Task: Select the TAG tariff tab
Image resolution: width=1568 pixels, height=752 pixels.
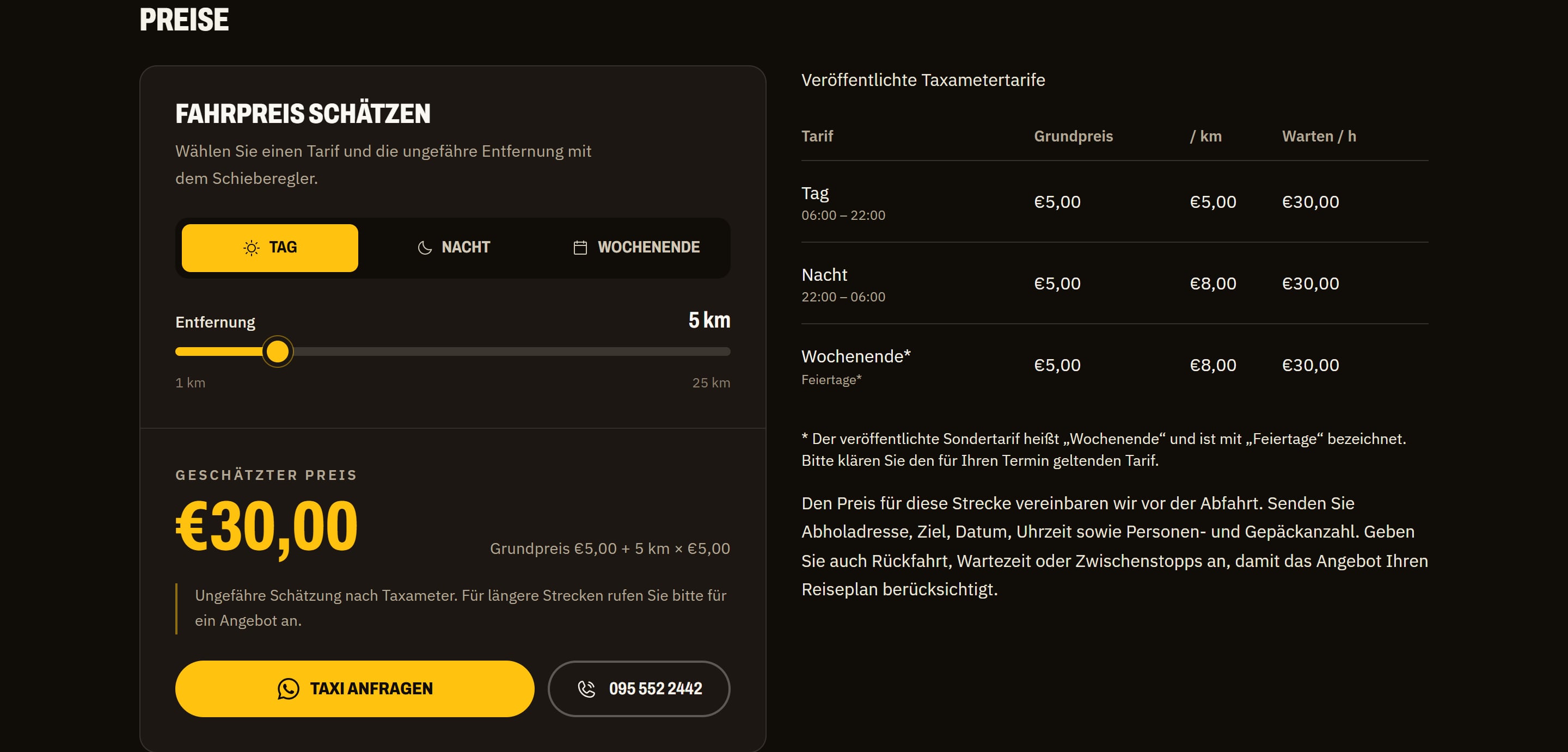Action: click(269, 248)
